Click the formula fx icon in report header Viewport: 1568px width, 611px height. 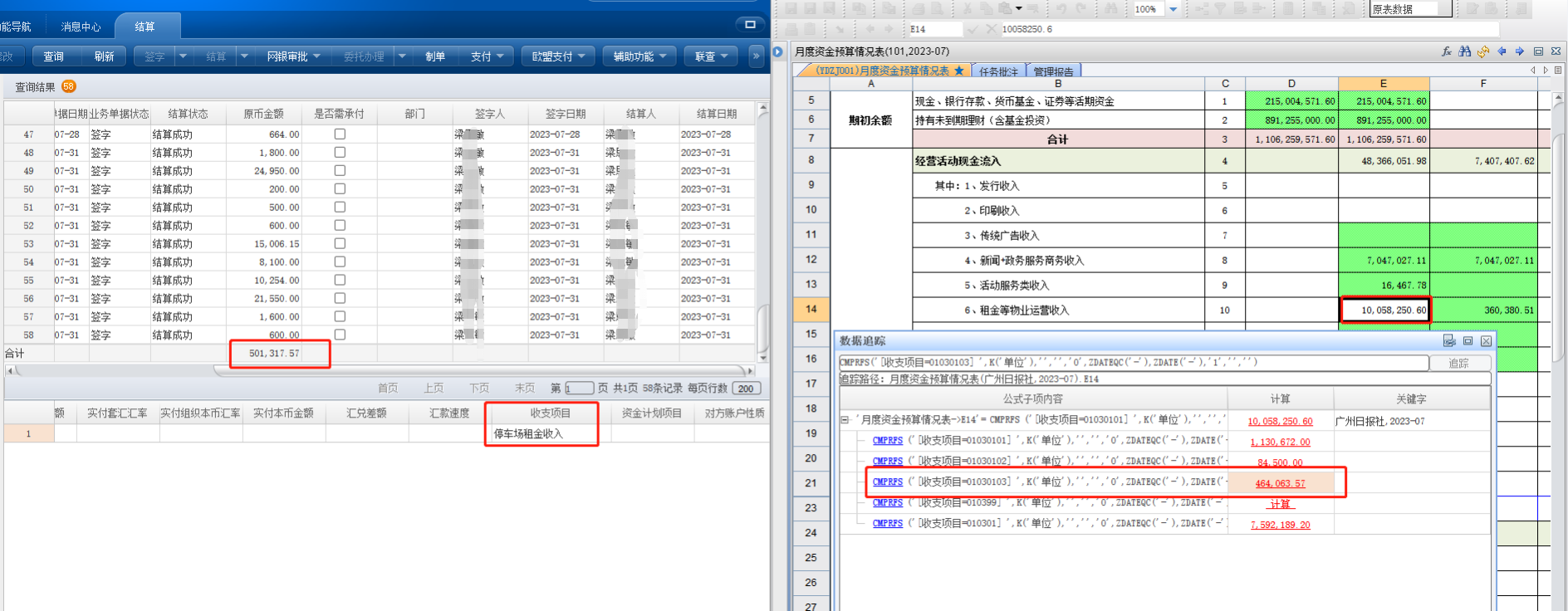pyautogui.click(x=1447, y=51)
